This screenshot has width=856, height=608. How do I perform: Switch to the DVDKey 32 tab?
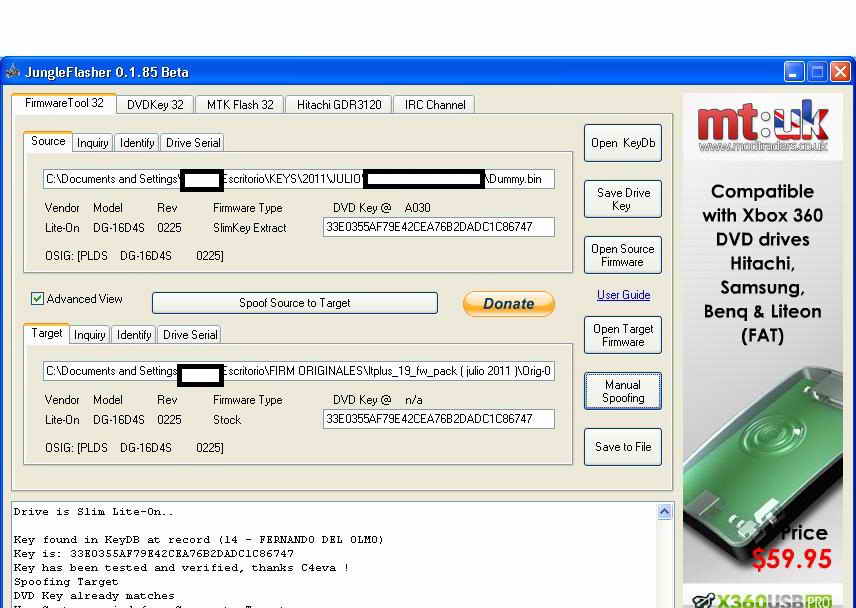[155, 105]
